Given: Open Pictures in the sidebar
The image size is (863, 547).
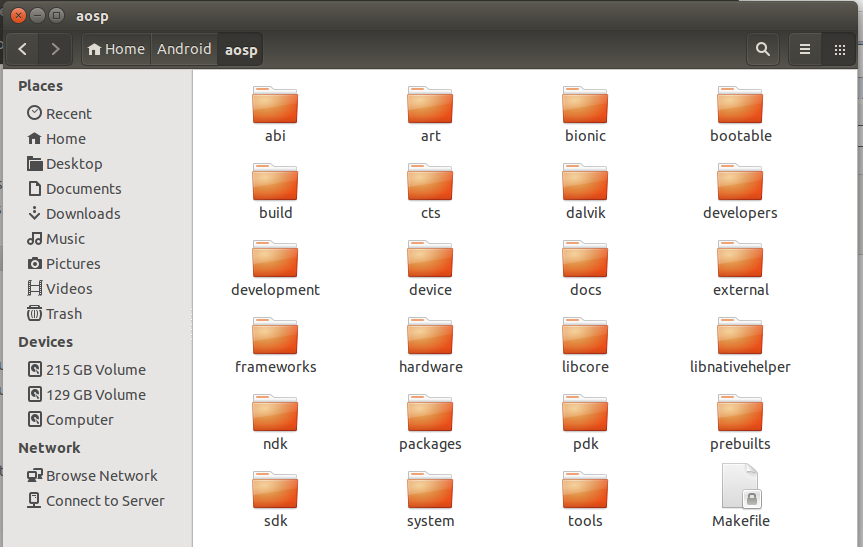Looking at the screenshot, I should pyautogui.click(x=63, y=264).
